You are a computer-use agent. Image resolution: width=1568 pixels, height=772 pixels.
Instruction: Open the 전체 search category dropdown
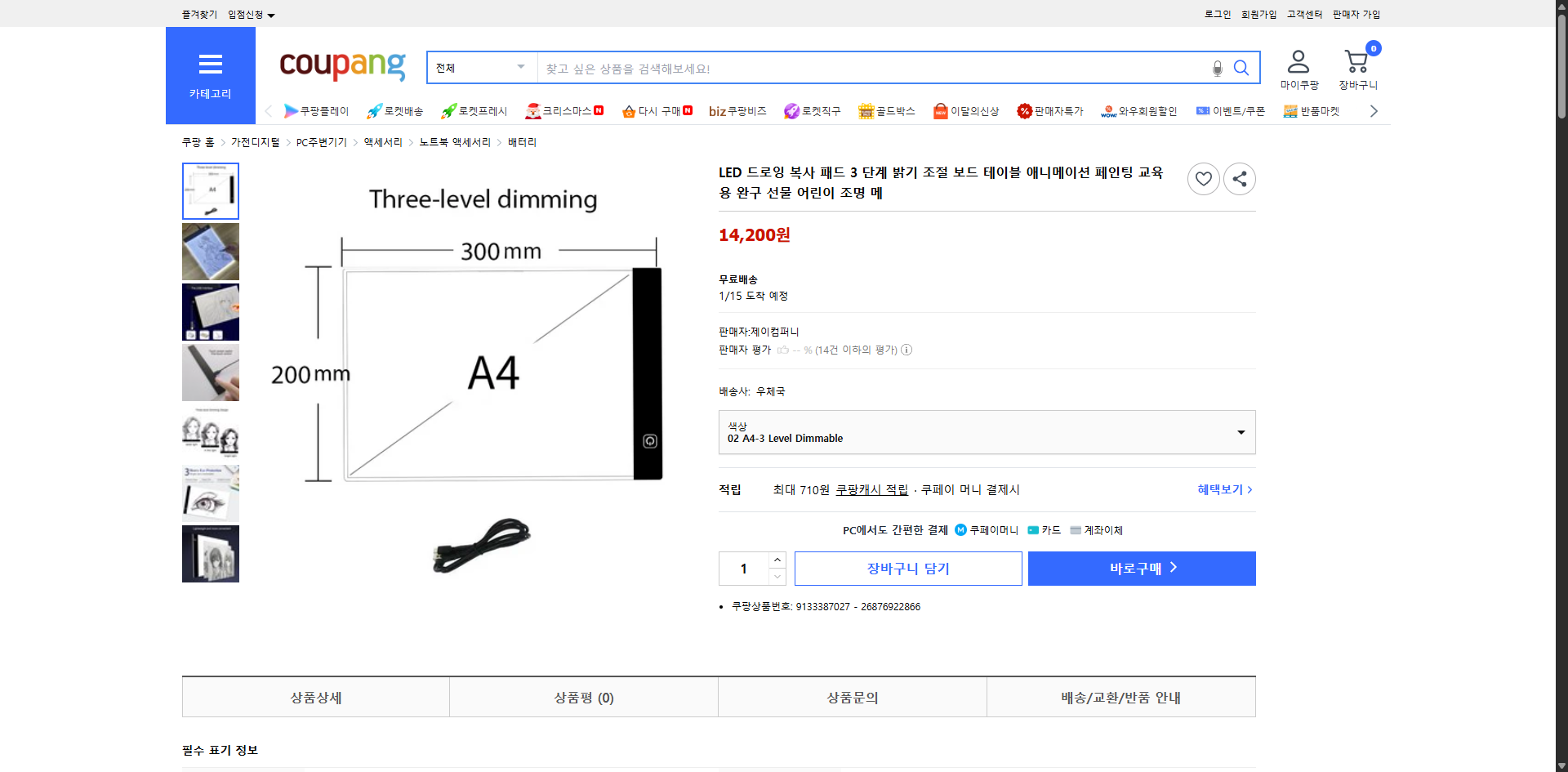[480, 68]
